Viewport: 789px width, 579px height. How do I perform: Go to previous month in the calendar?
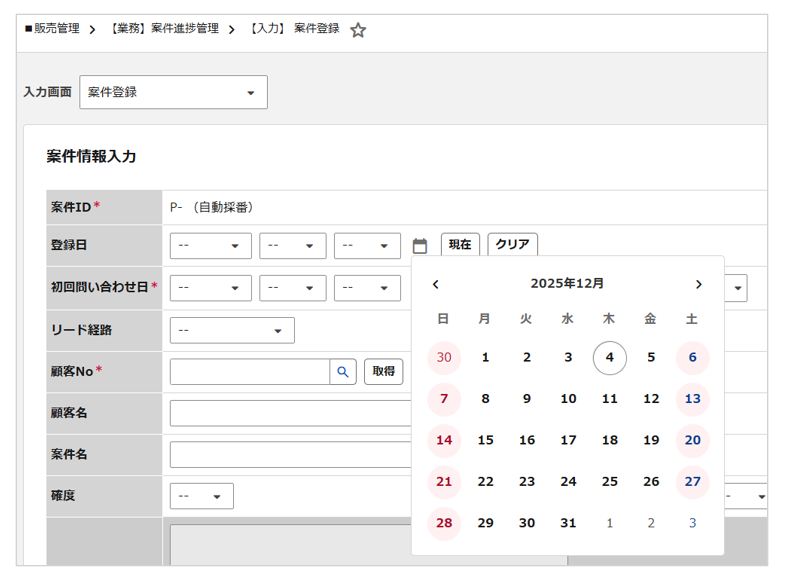[x=436, y=284]
